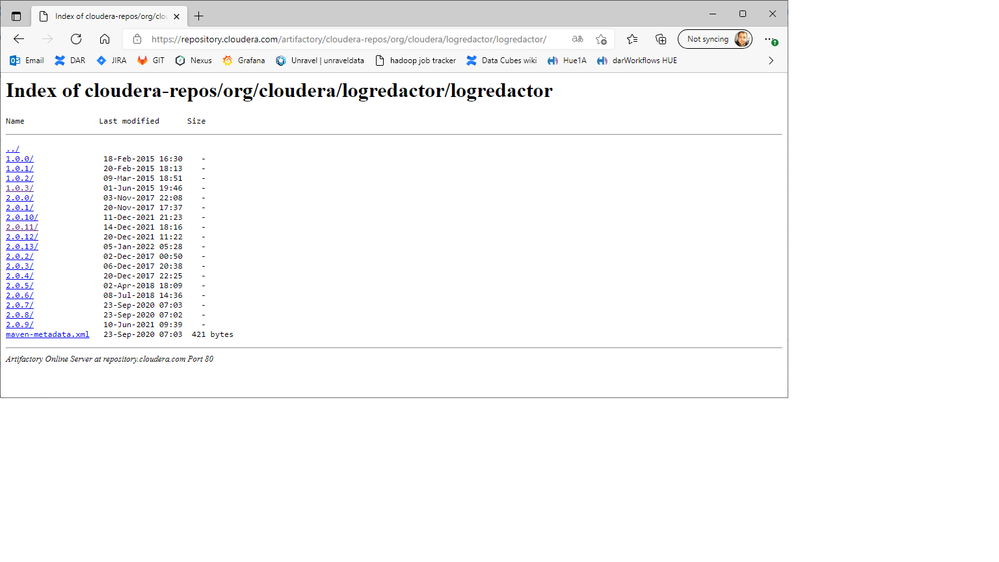
Task: Click the 421 bytes size text
Action: [x=212, y=335]
